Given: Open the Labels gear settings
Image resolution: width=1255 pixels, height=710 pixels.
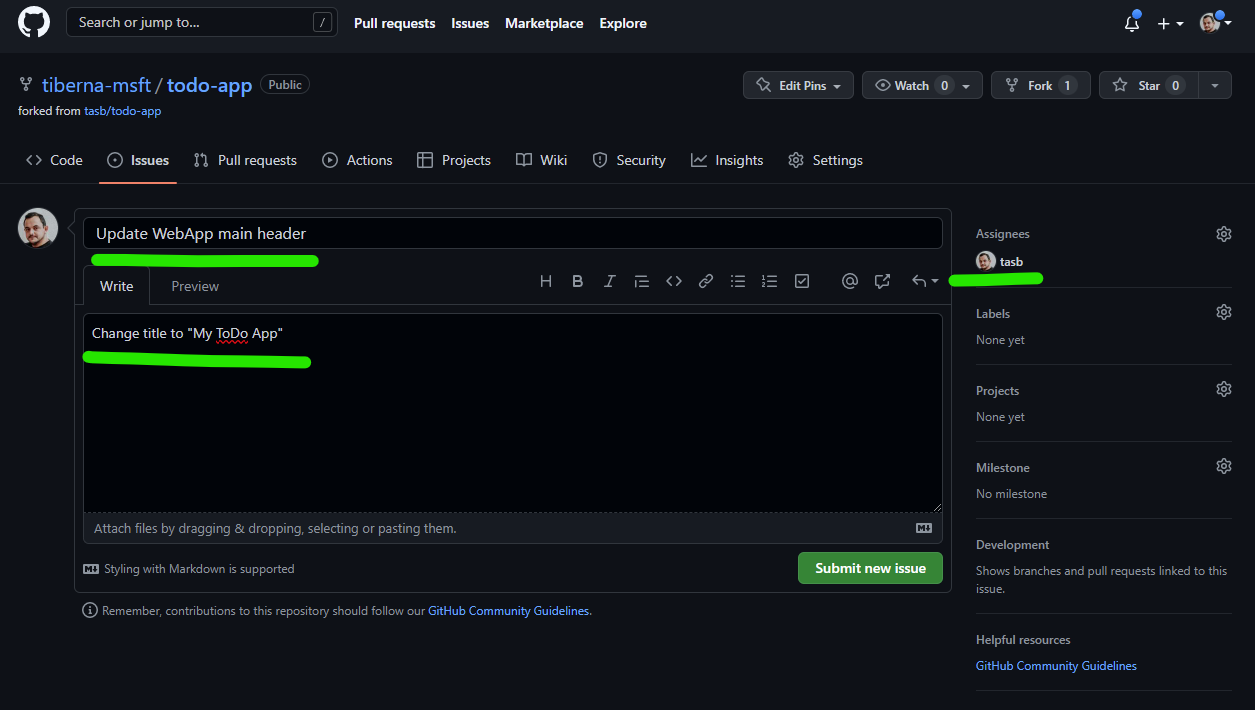Looking at the screenshot, I should [1223, 312].
